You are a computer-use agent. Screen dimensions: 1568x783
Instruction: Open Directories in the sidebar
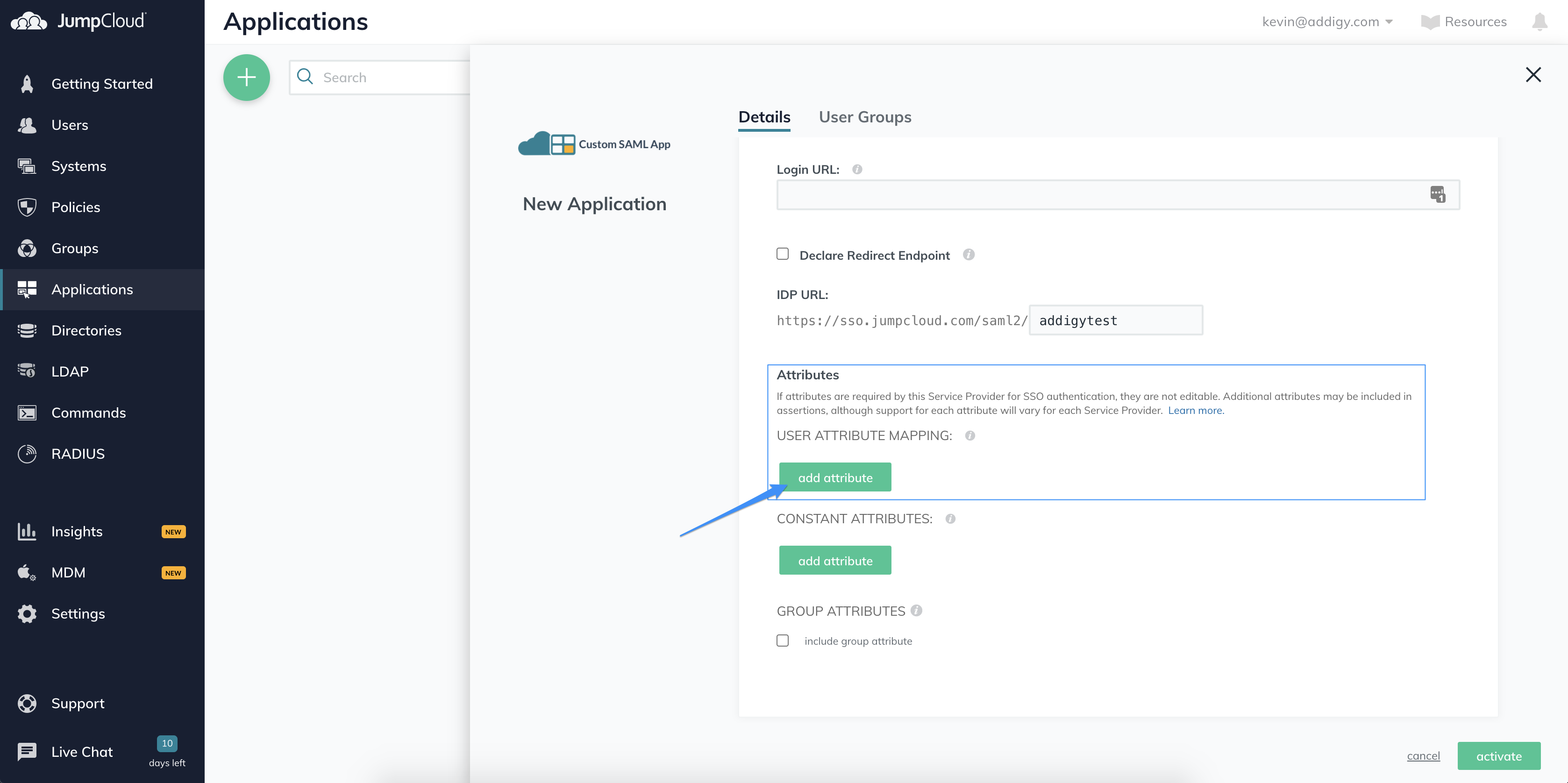point(102,331)
